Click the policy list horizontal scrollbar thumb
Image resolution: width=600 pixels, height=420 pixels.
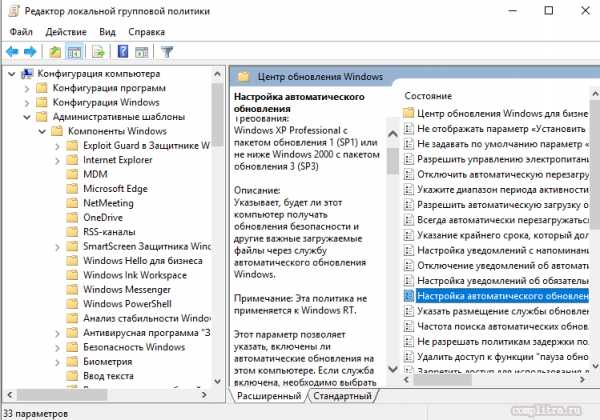click(x=443, y=380)
